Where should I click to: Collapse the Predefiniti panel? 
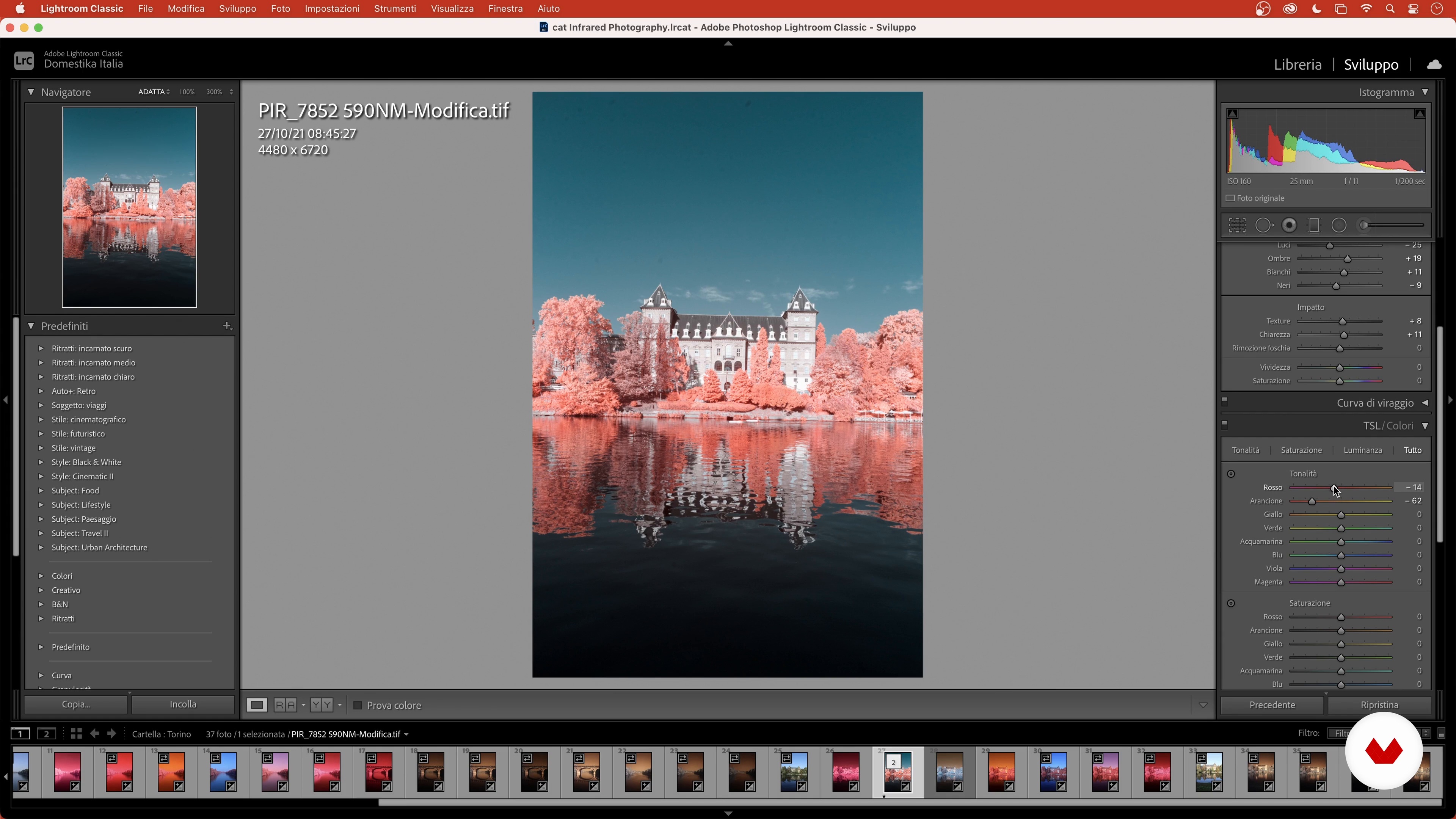pyautogui.click(x=30, y=326)
